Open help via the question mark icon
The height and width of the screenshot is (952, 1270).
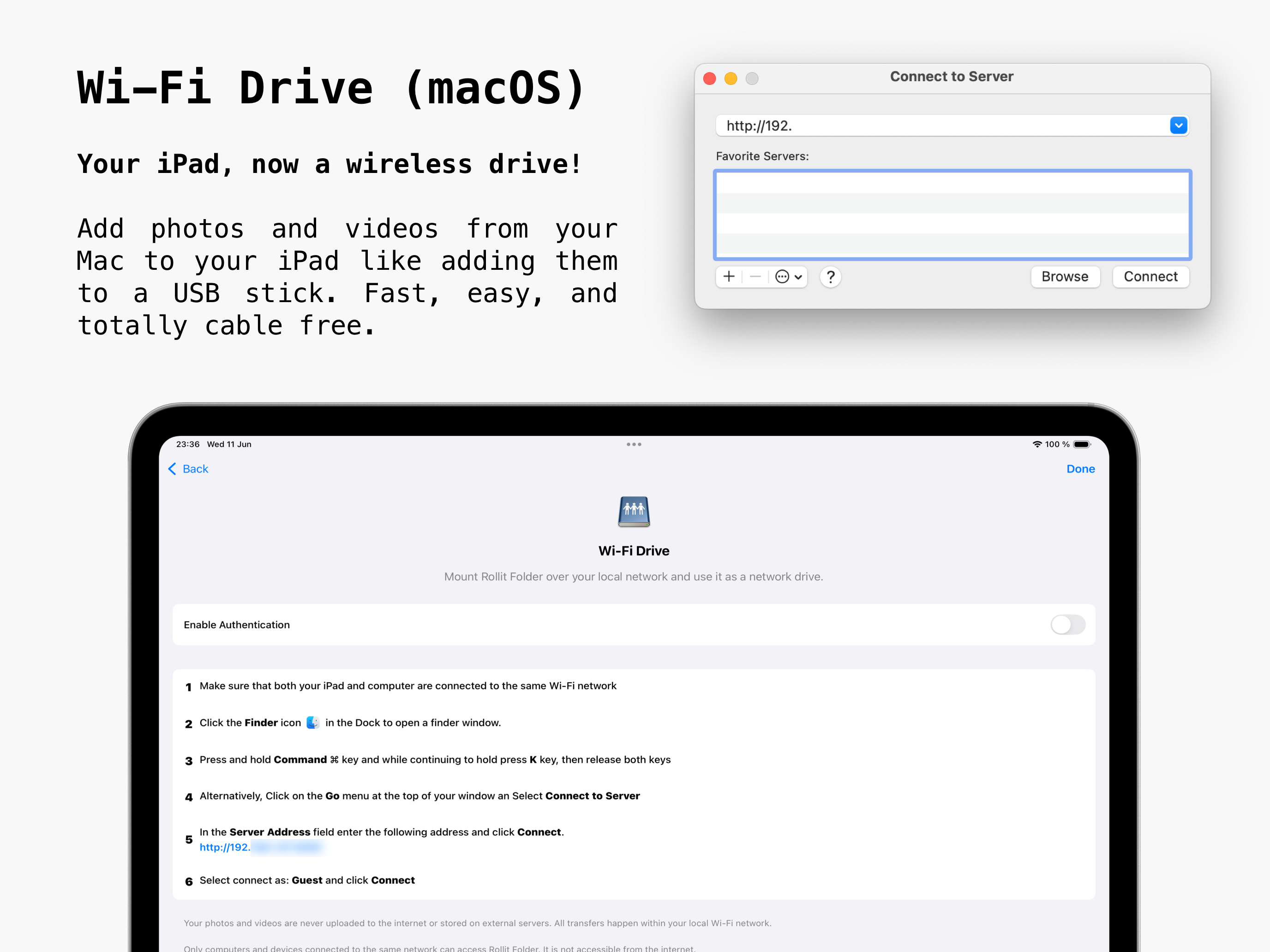click(x=831, y=277)
